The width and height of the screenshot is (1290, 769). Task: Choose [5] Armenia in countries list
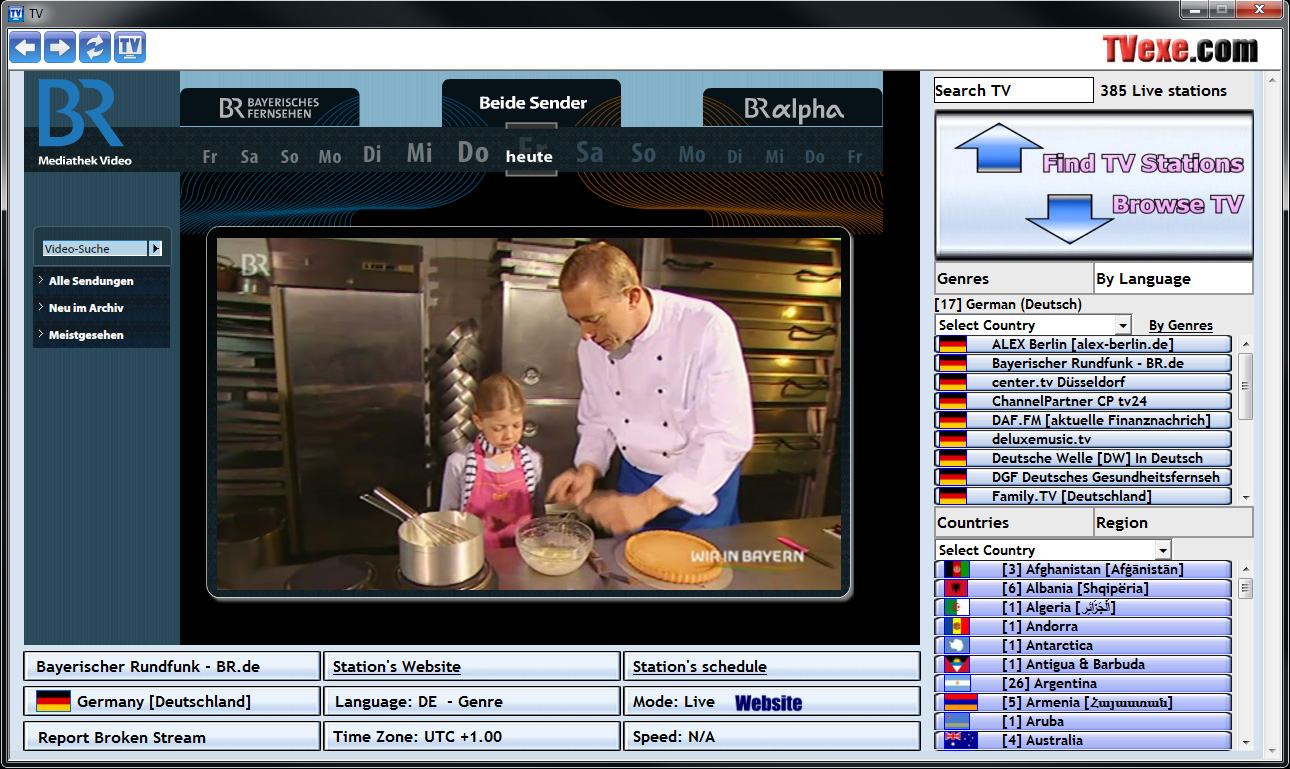1083,702
